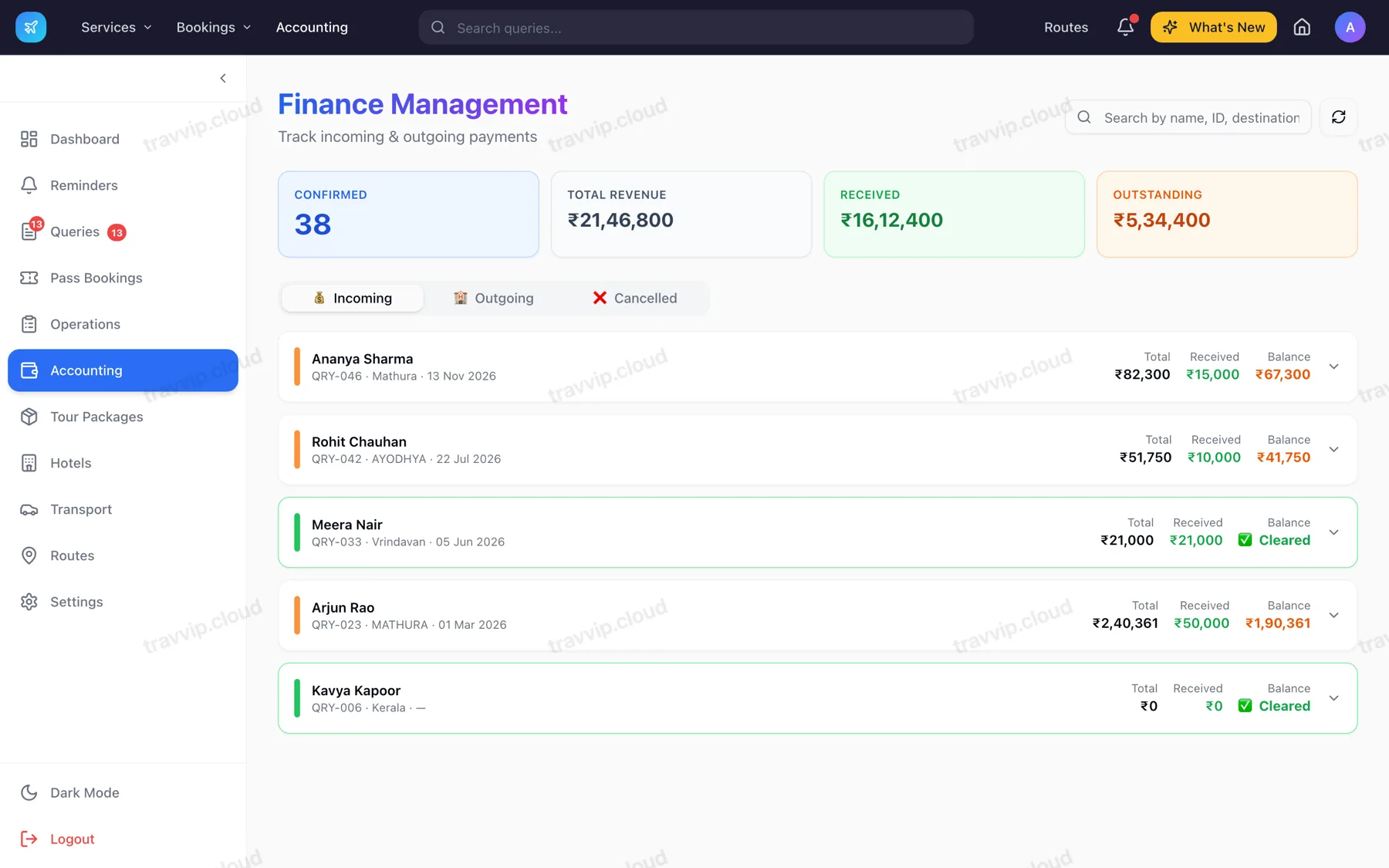
Task: Select Tour Packages label in sidebar
Action: click(96, 417)
